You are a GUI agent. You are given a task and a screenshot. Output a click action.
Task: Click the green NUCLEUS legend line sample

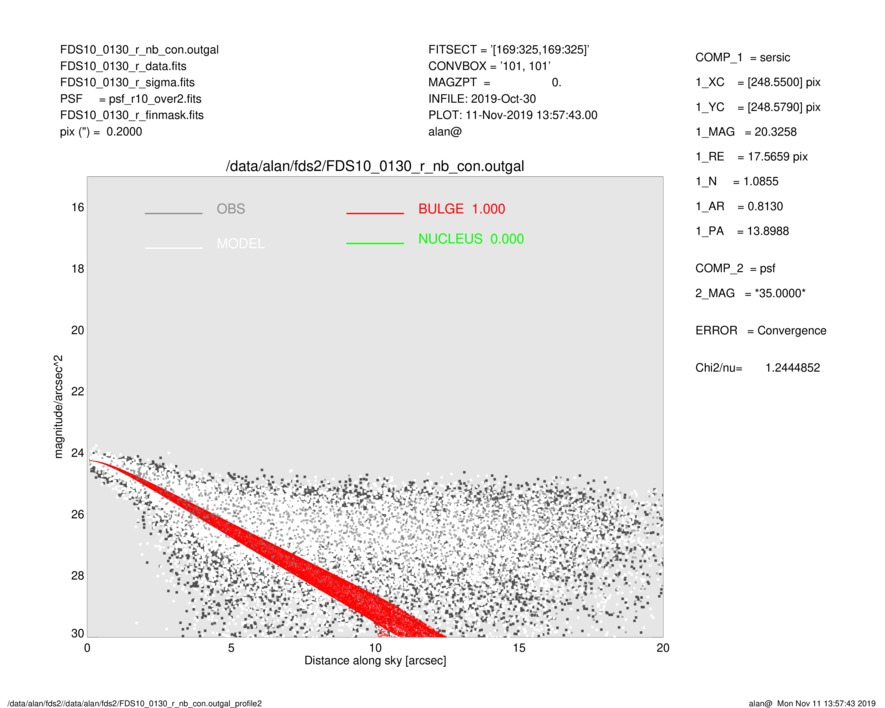point(375,243)
